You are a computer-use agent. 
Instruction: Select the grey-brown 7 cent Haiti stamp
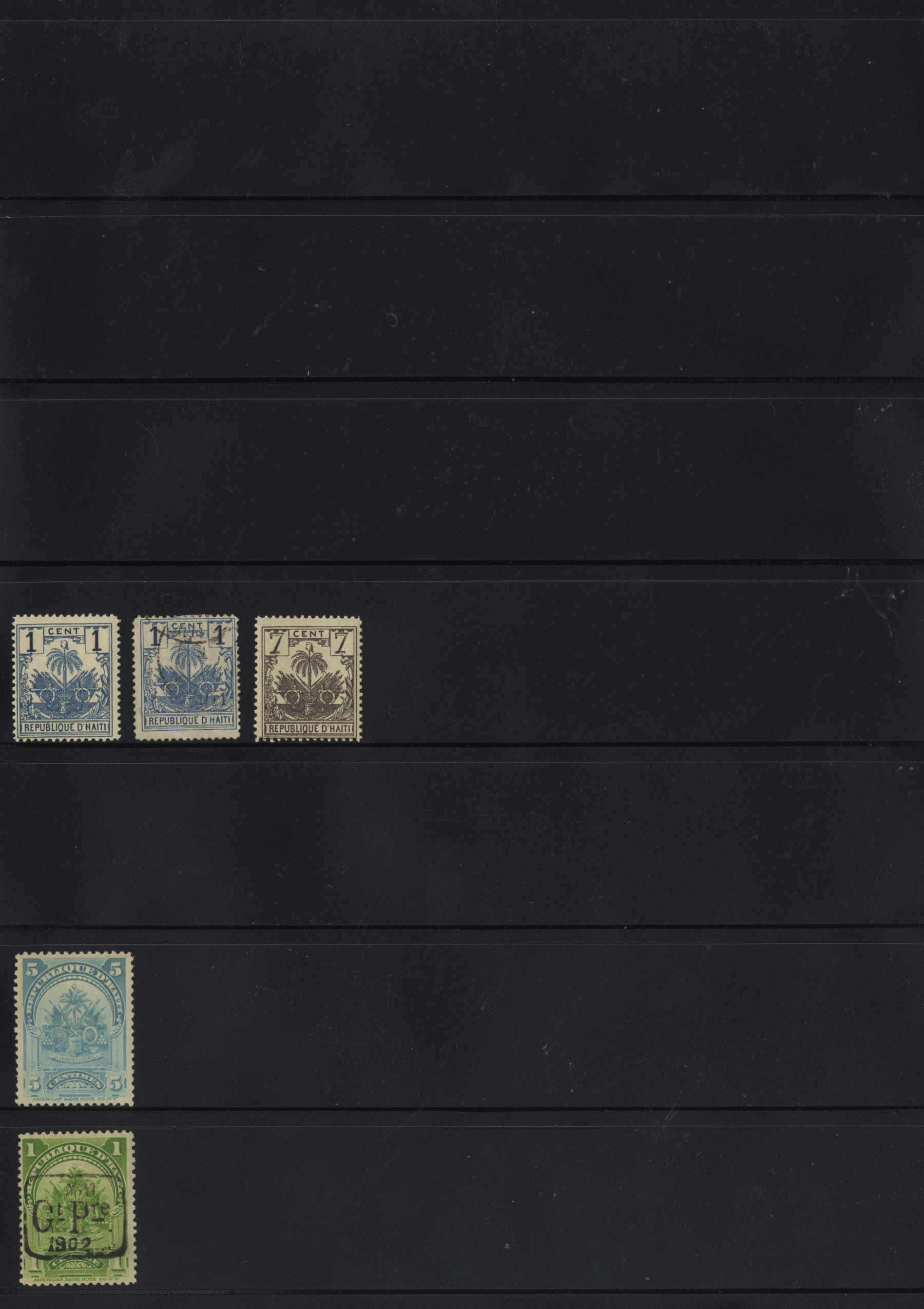click(309, 678)
